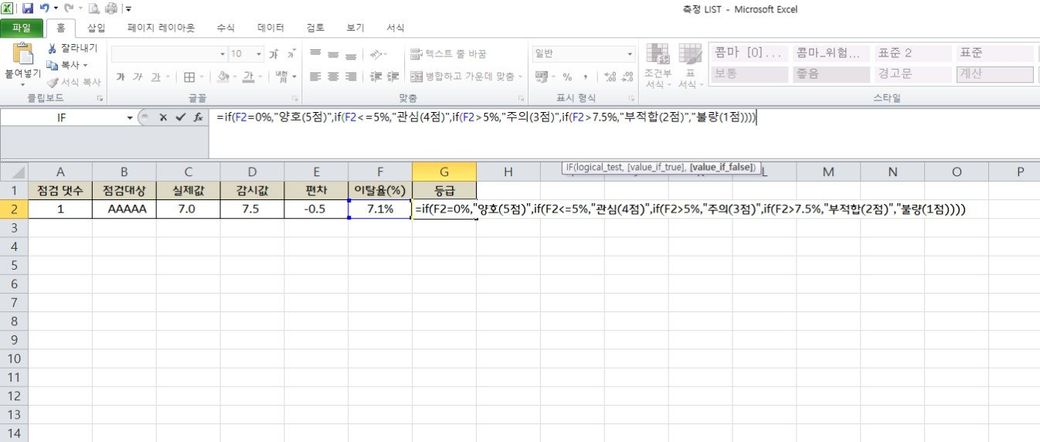This screenshot has width=1040, height=442.
Task: Open Insert Function with the fx icon
Action: [x=198, y=118]
